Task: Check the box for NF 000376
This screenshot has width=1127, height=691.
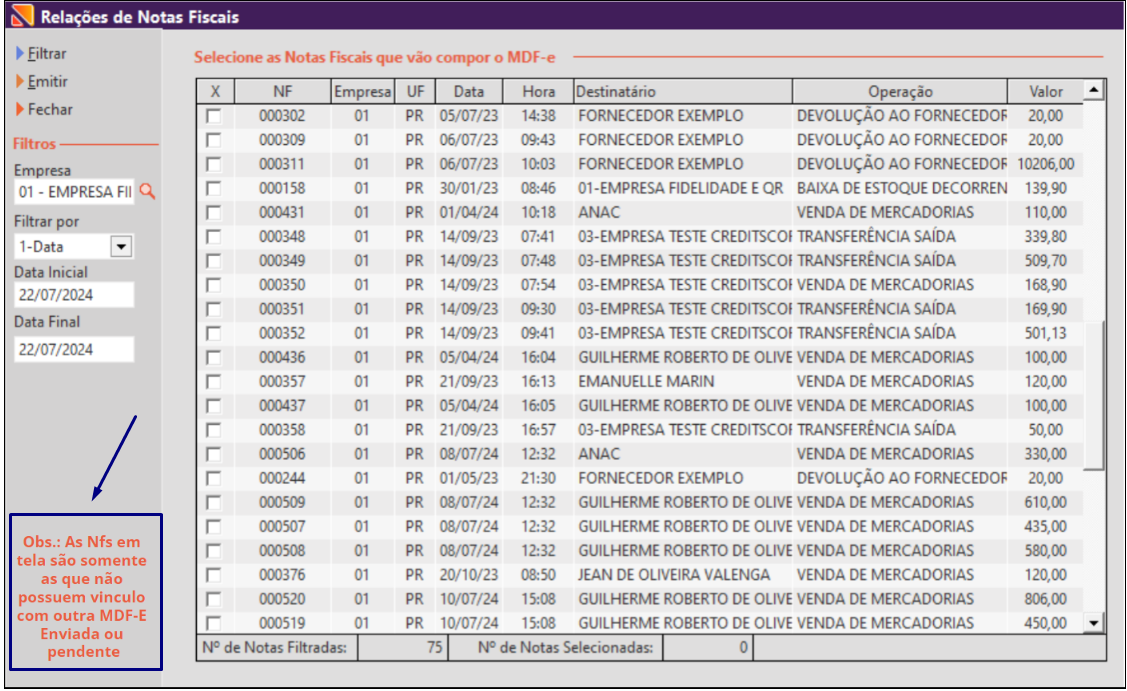Action: coord(213,575)
